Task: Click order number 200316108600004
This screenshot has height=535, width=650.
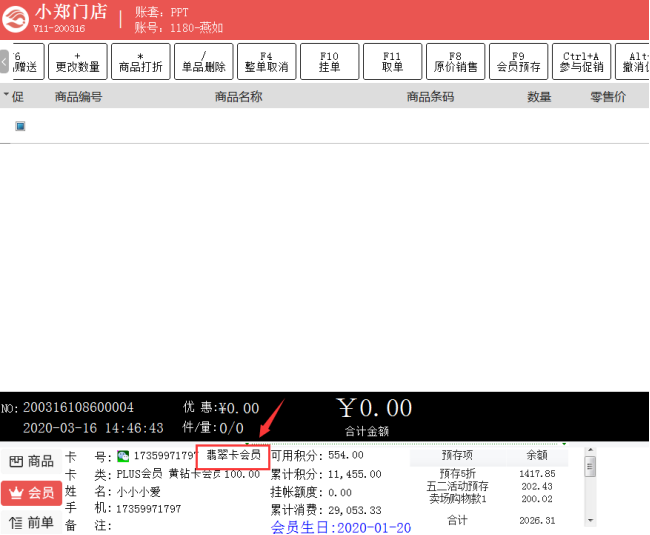Action: [x=78, y=407]
